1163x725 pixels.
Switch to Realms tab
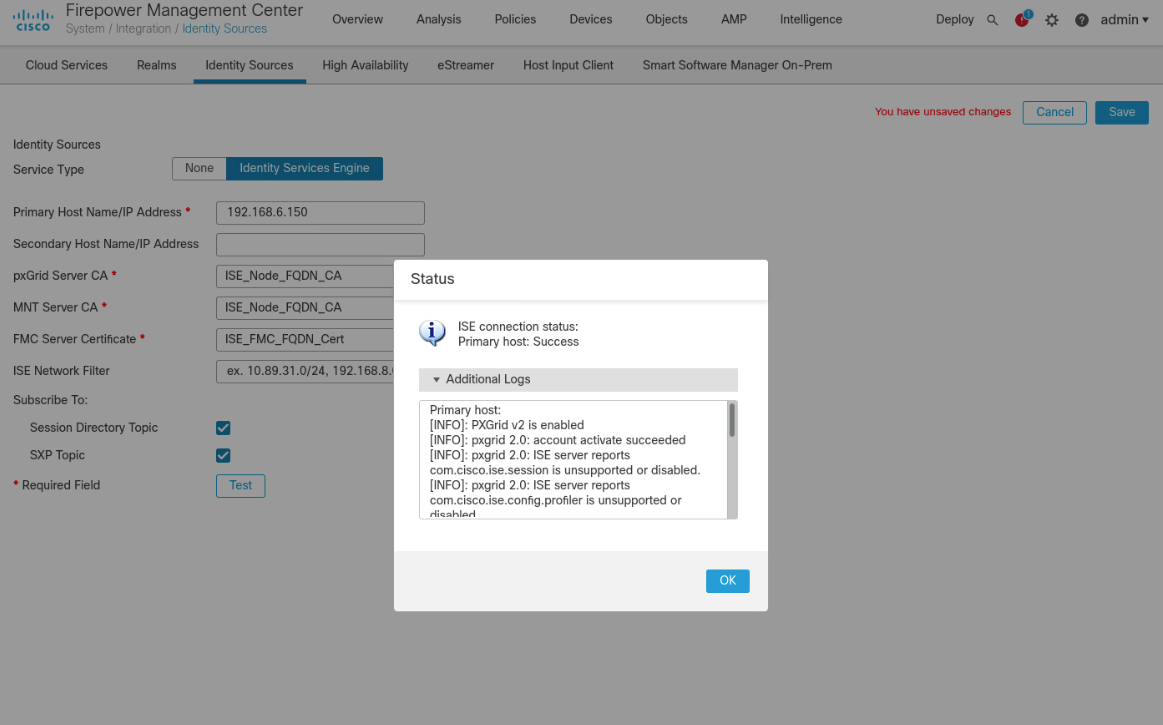(157, 65)
